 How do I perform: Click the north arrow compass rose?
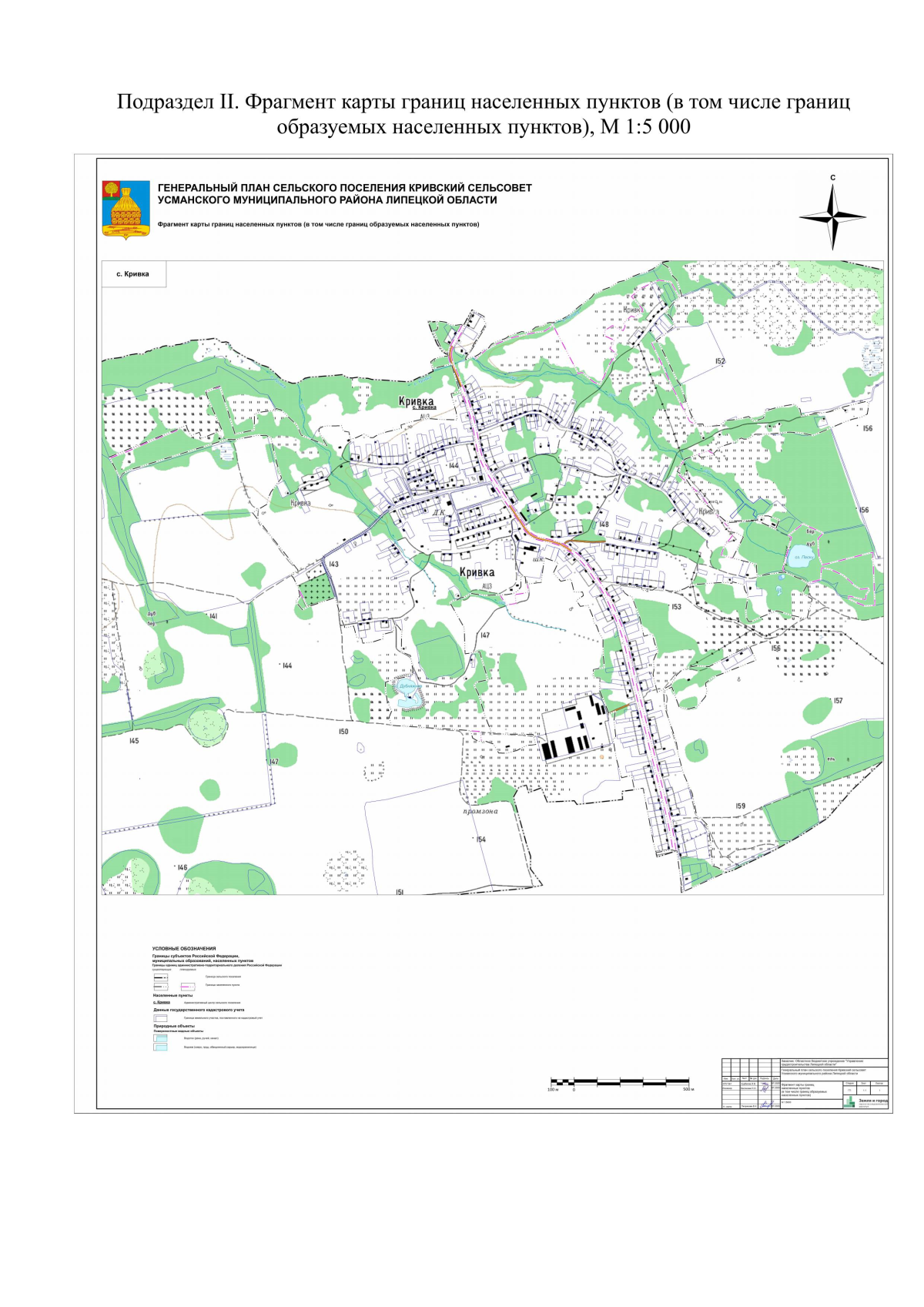832,218
